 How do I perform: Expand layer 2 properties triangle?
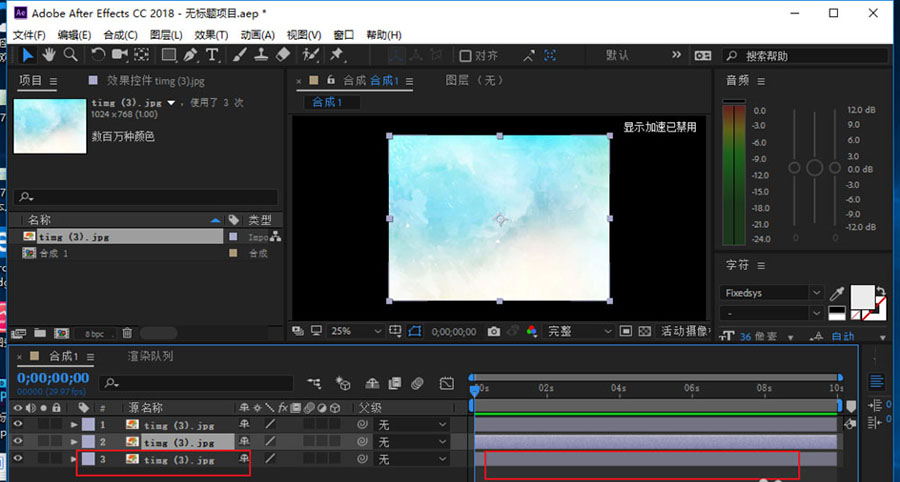point(74,442)
